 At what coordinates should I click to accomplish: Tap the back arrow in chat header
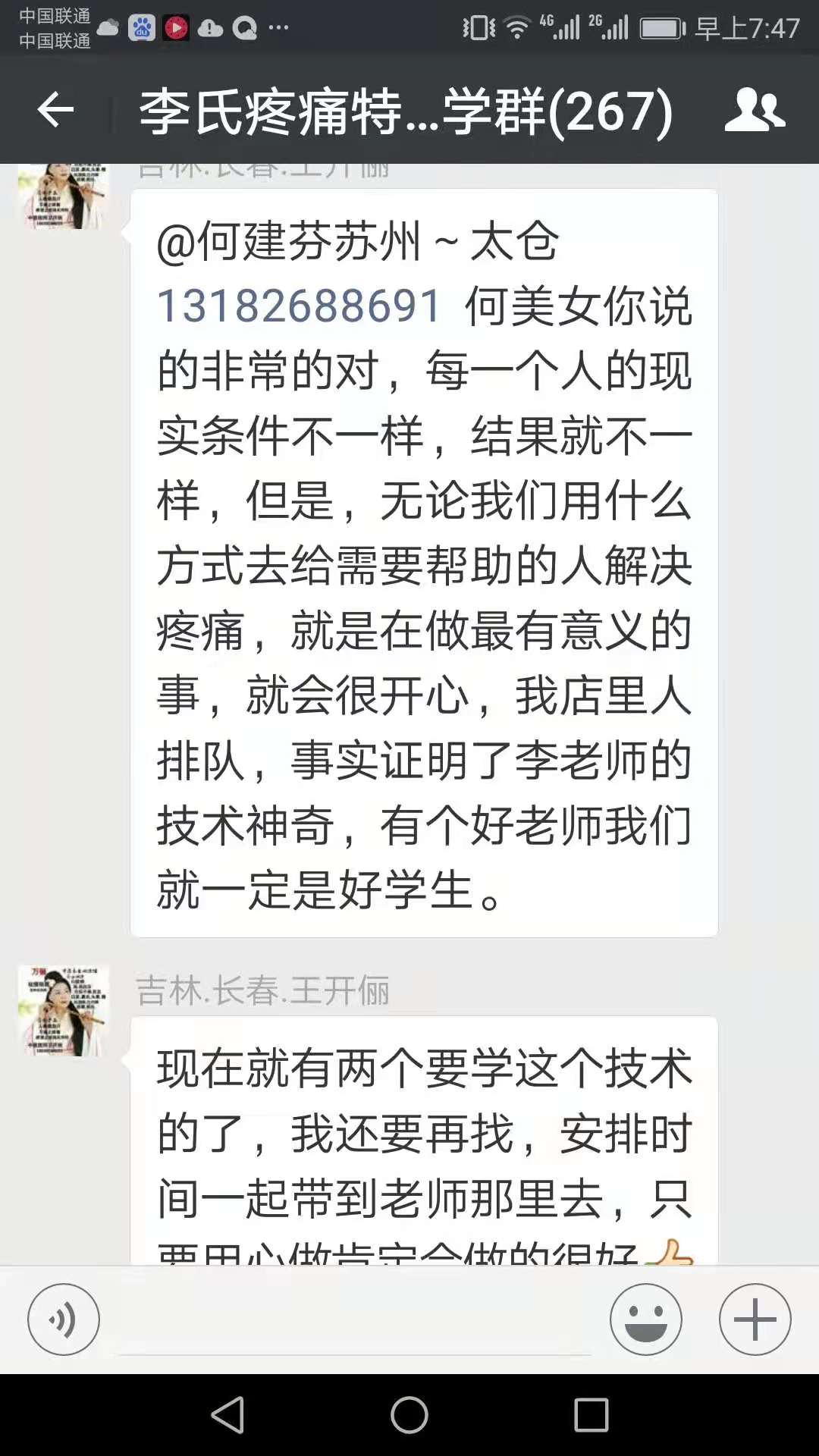55,110
